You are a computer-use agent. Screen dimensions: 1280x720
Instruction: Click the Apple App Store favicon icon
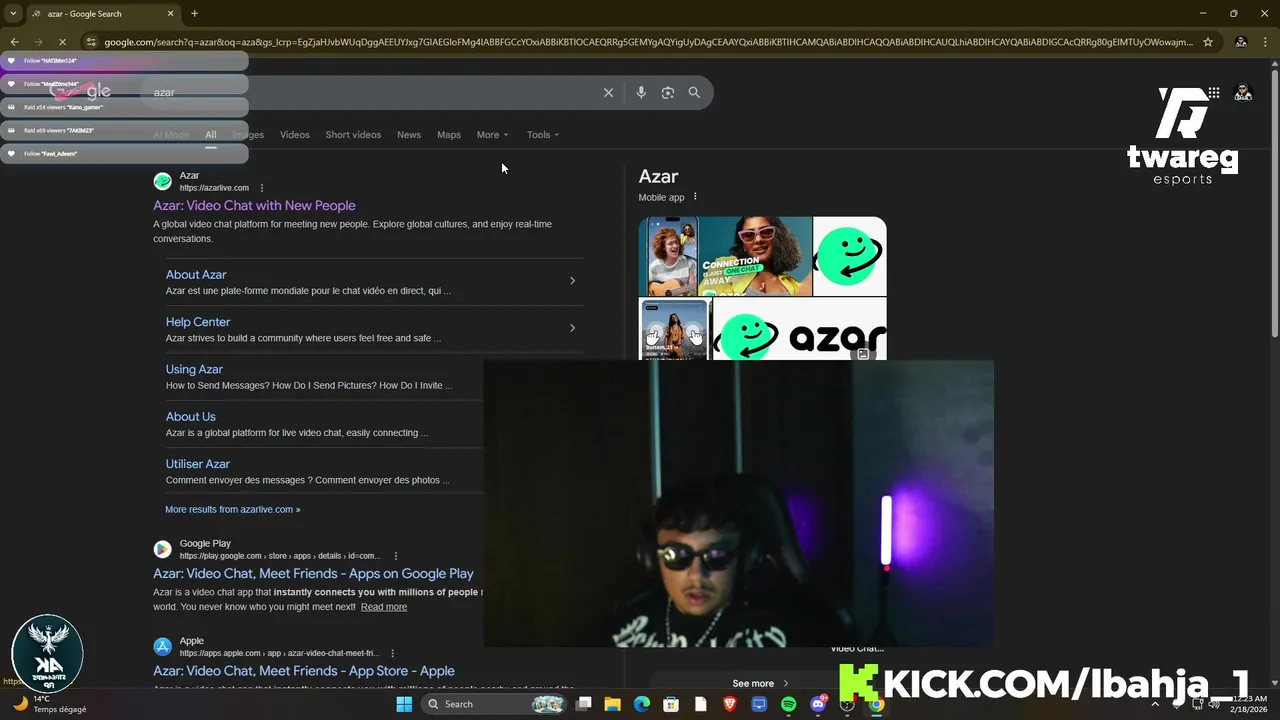(x=162, y=646)
